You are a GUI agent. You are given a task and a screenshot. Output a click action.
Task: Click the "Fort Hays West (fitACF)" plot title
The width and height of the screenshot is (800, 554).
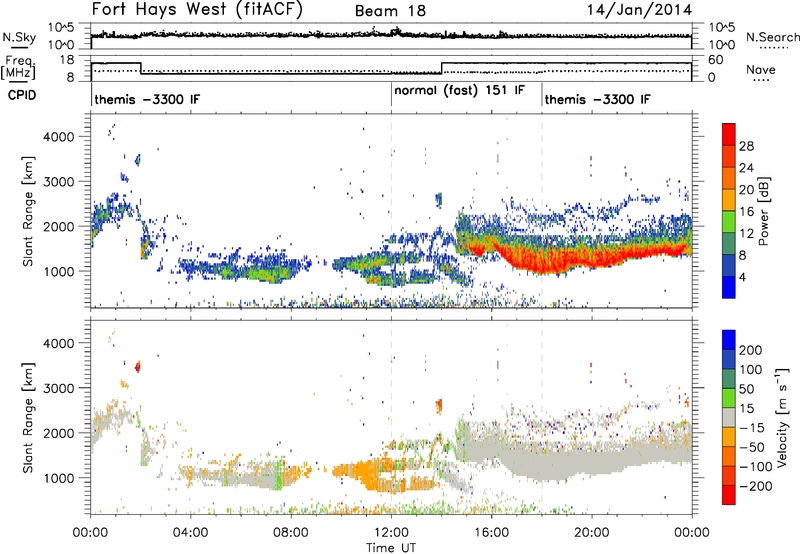197,9
